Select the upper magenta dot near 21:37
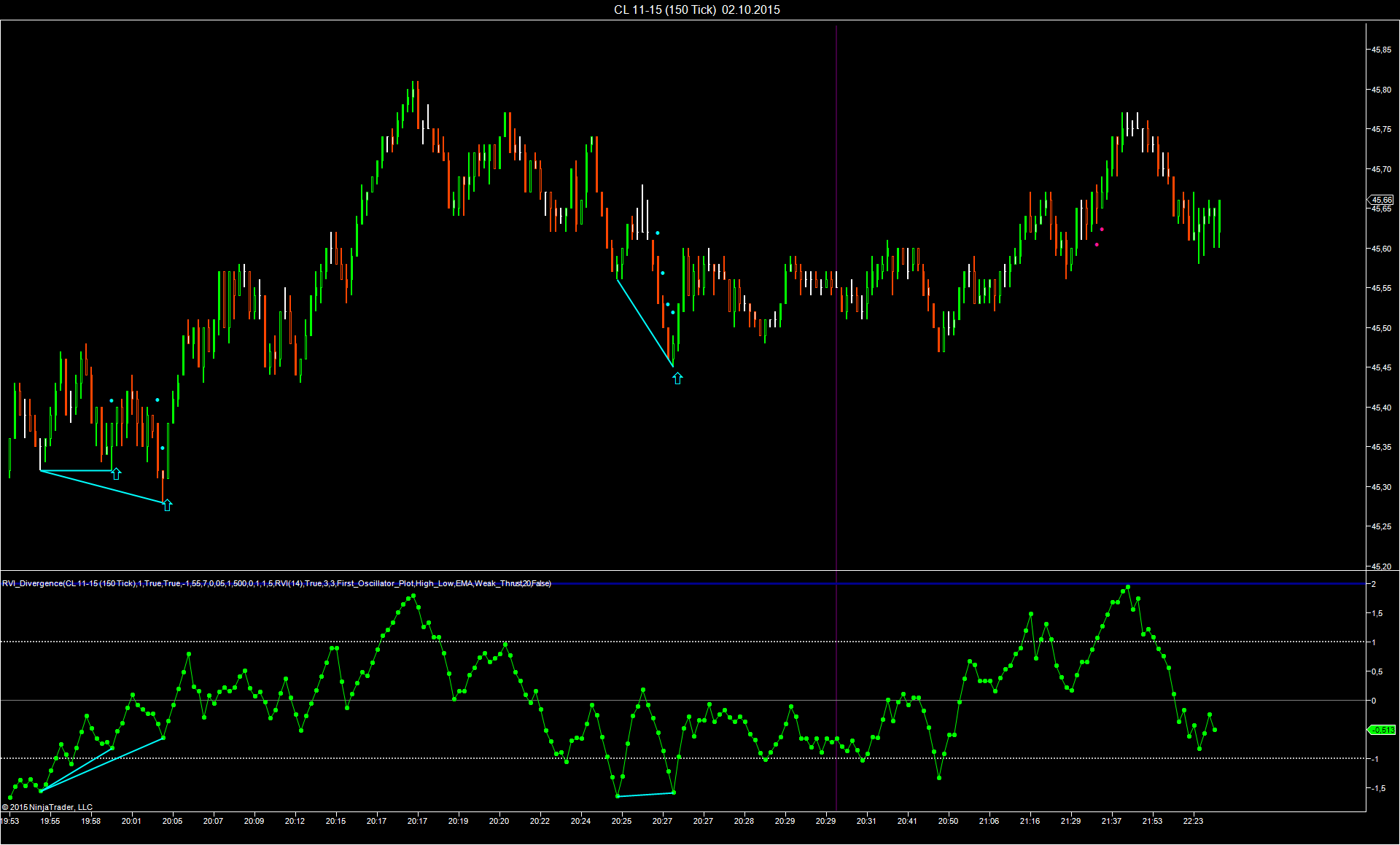 pyautogui.click(x=1102, y=230)
